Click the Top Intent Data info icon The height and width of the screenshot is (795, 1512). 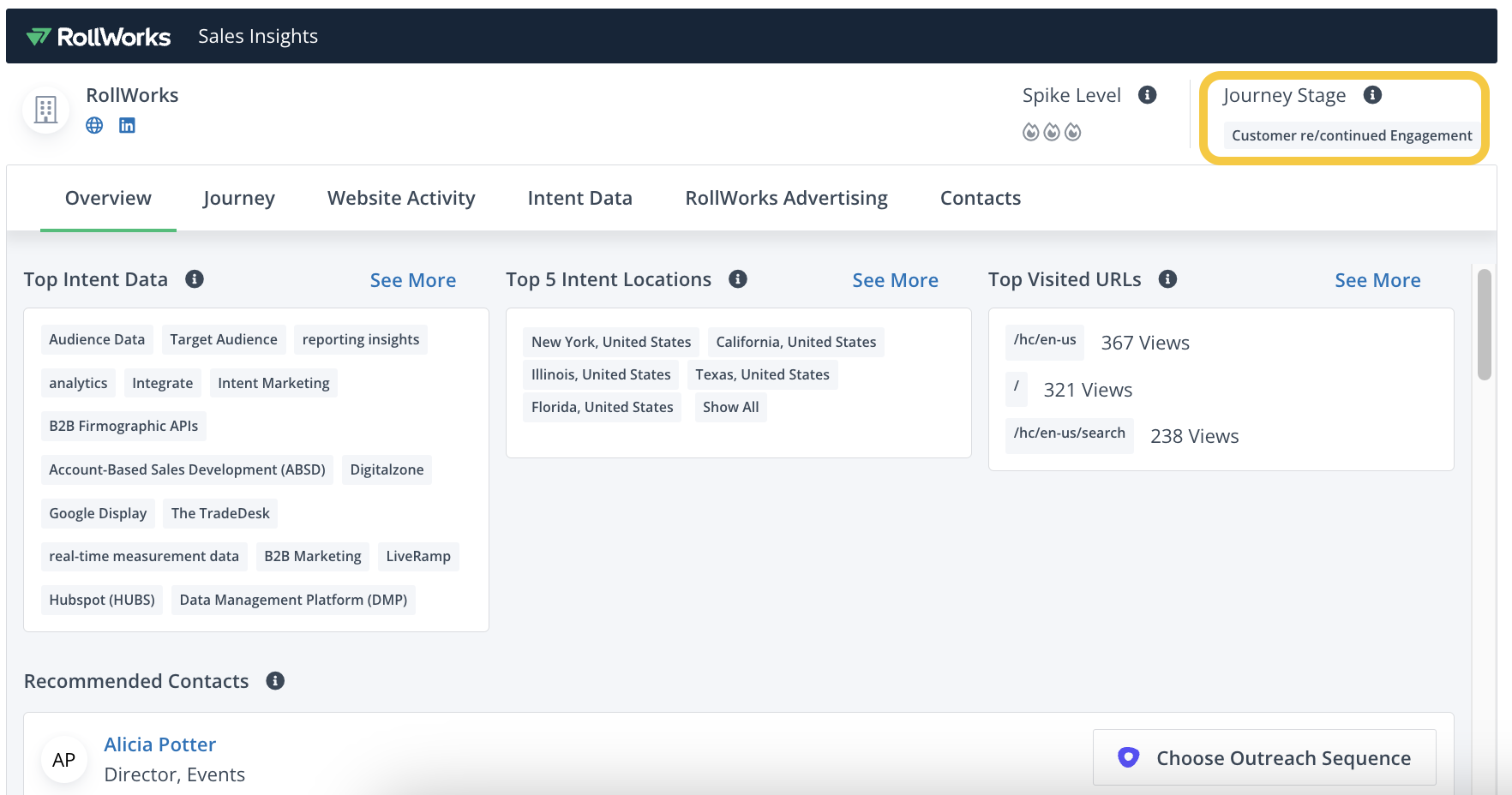pos(195,279)
